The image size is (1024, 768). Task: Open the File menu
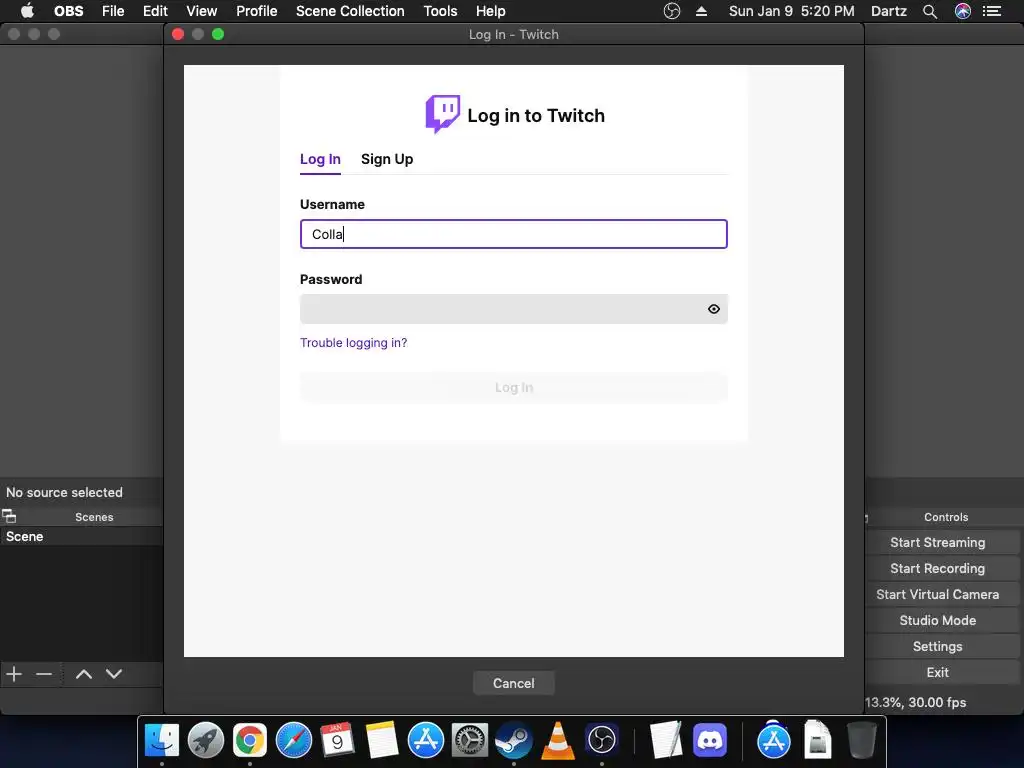pyautogui.click(x=113, y=11)
